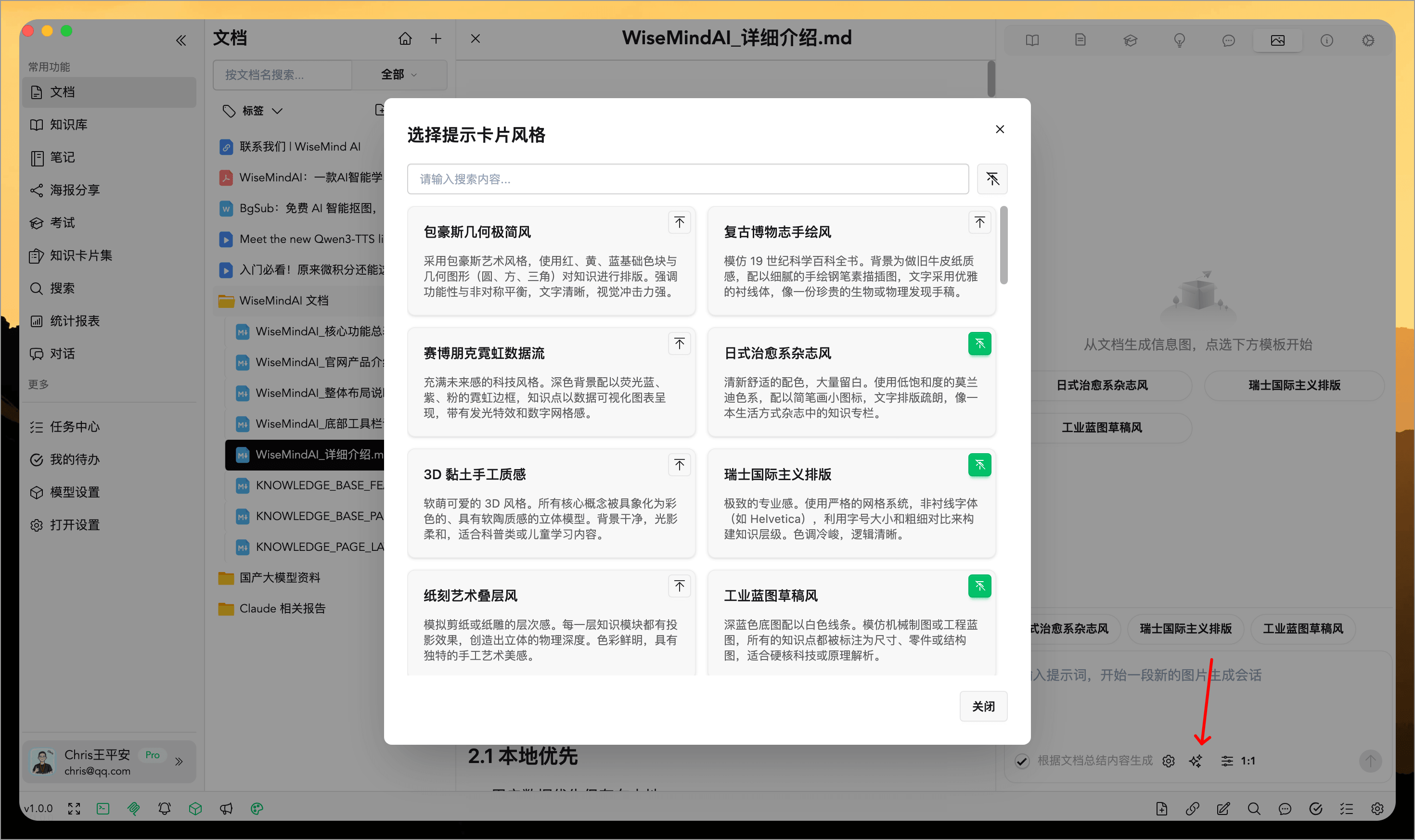Click the megaphone announcement icon
The height and width of the screenshot is (840, 1415).
(226, 808)
